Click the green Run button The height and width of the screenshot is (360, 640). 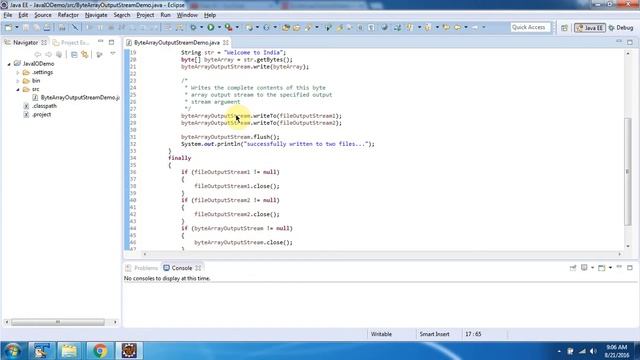211,27
